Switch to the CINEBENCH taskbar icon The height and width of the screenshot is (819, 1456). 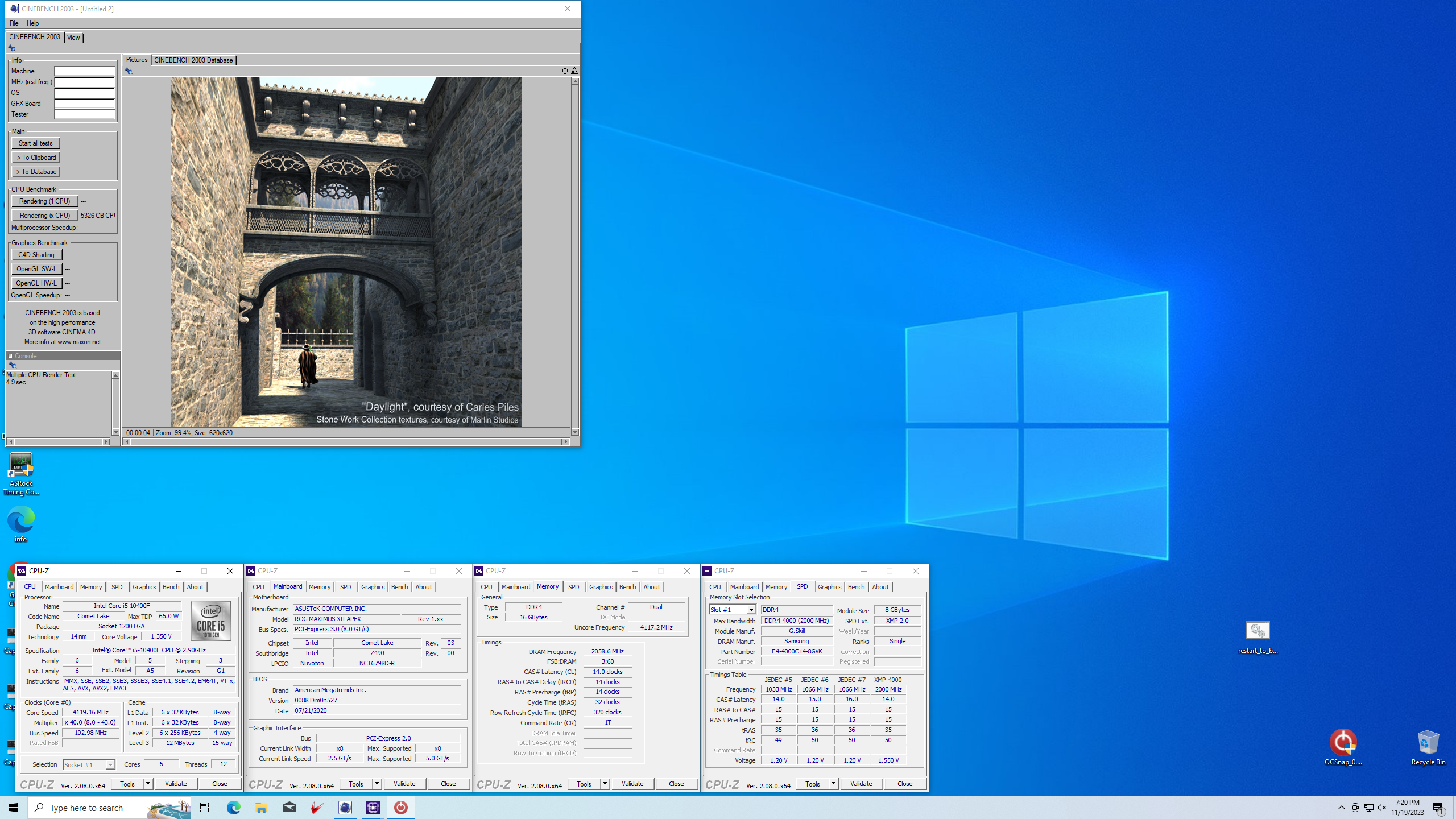(x=345, y=808)
